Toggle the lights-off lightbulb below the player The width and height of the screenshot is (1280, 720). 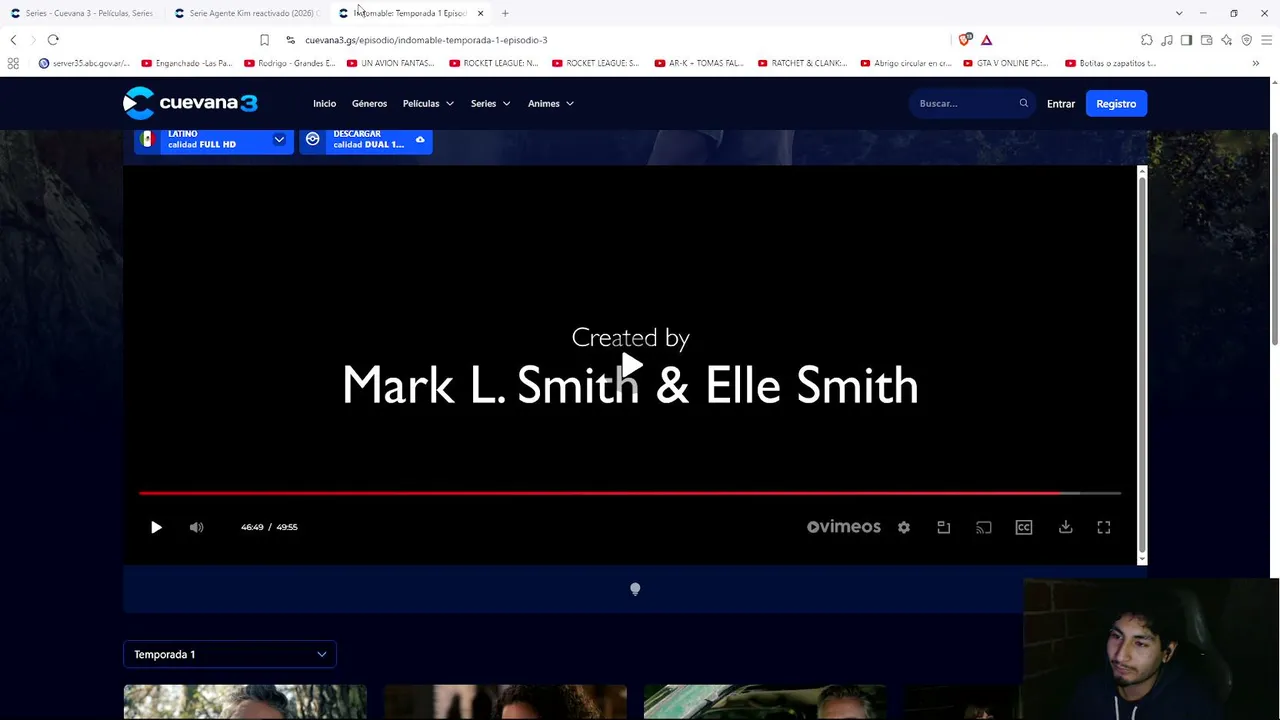point(635,589)
